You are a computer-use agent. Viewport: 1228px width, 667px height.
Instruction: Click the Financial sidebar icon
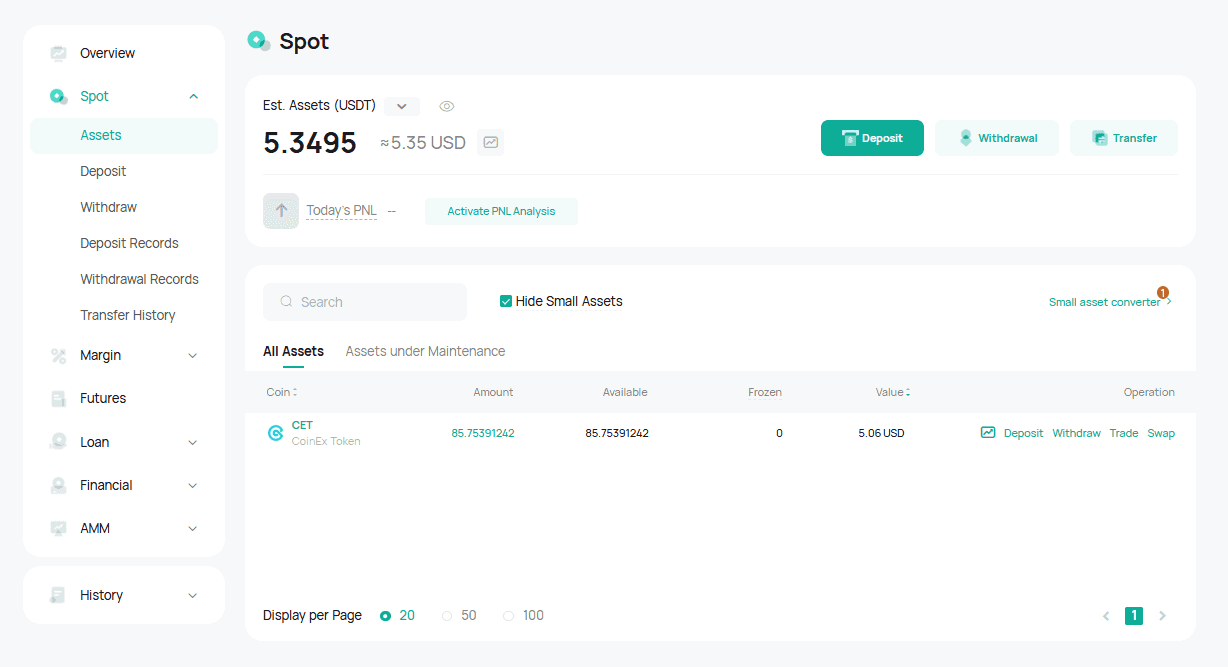(59, 486)
